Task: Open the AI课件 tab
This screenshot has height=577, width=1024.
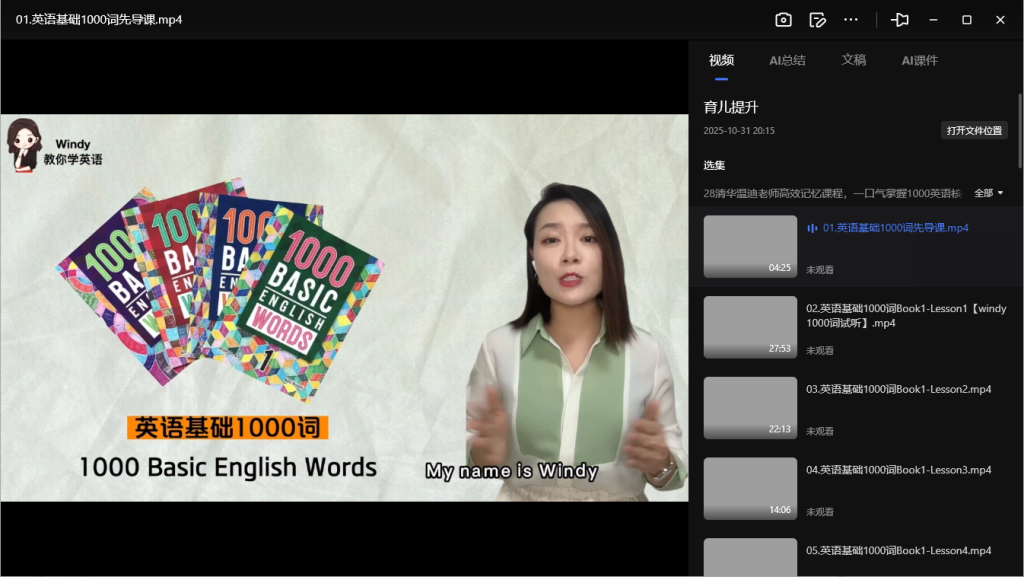Action: [919, 60]
